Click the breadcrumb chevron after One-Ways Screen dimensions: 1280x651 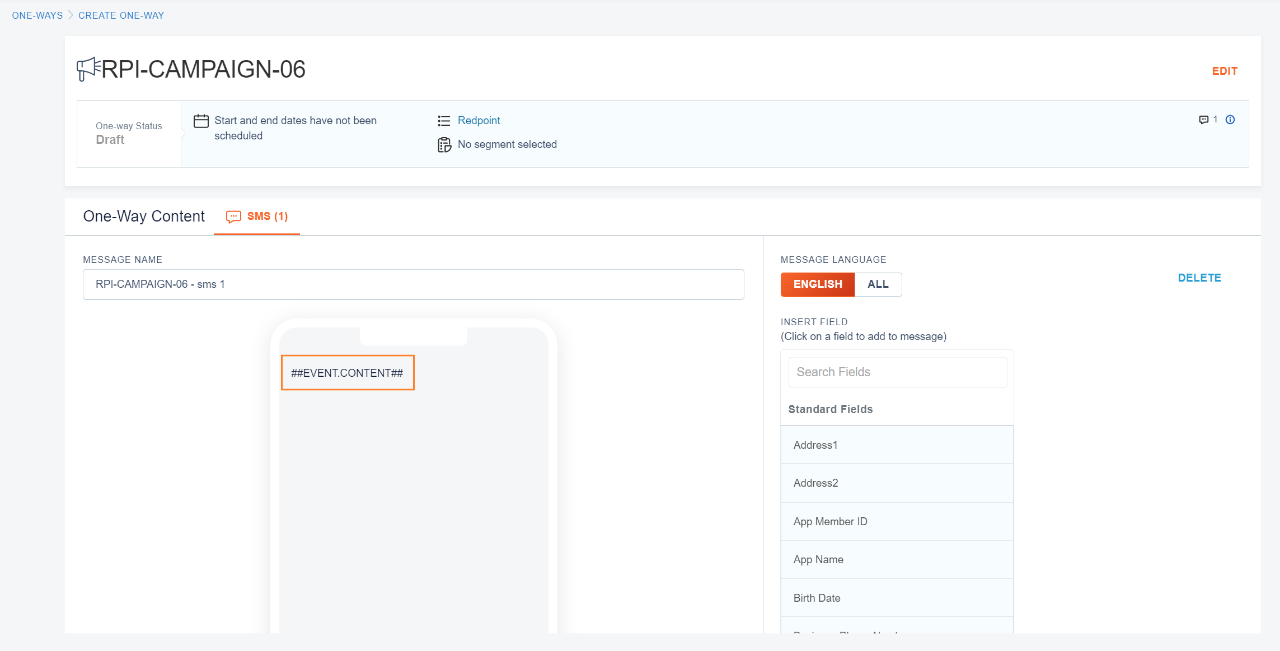tap(71, 16)
